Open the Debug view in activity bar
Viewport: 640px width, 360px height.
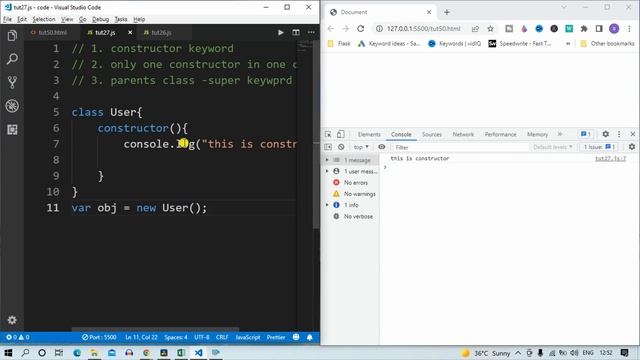point(12,106)
